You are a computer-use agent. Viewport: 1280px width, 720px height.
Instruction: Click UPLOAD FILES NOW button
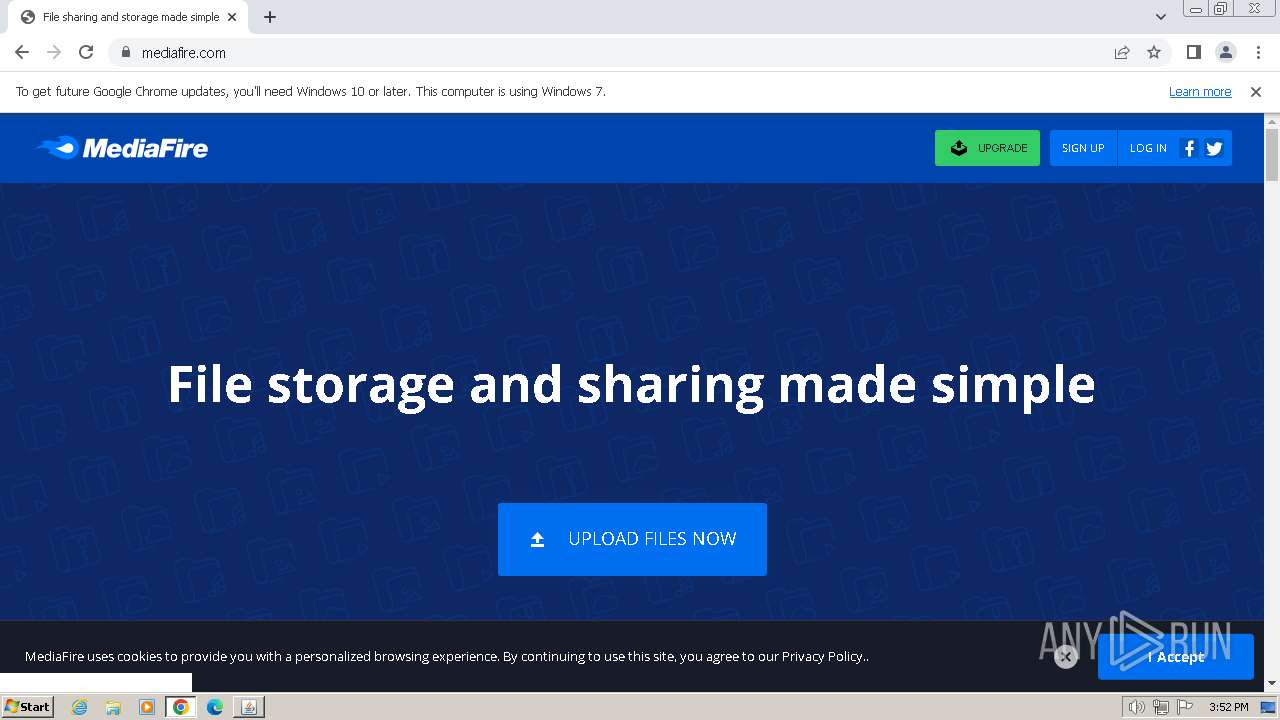click(x=632, y=539)
